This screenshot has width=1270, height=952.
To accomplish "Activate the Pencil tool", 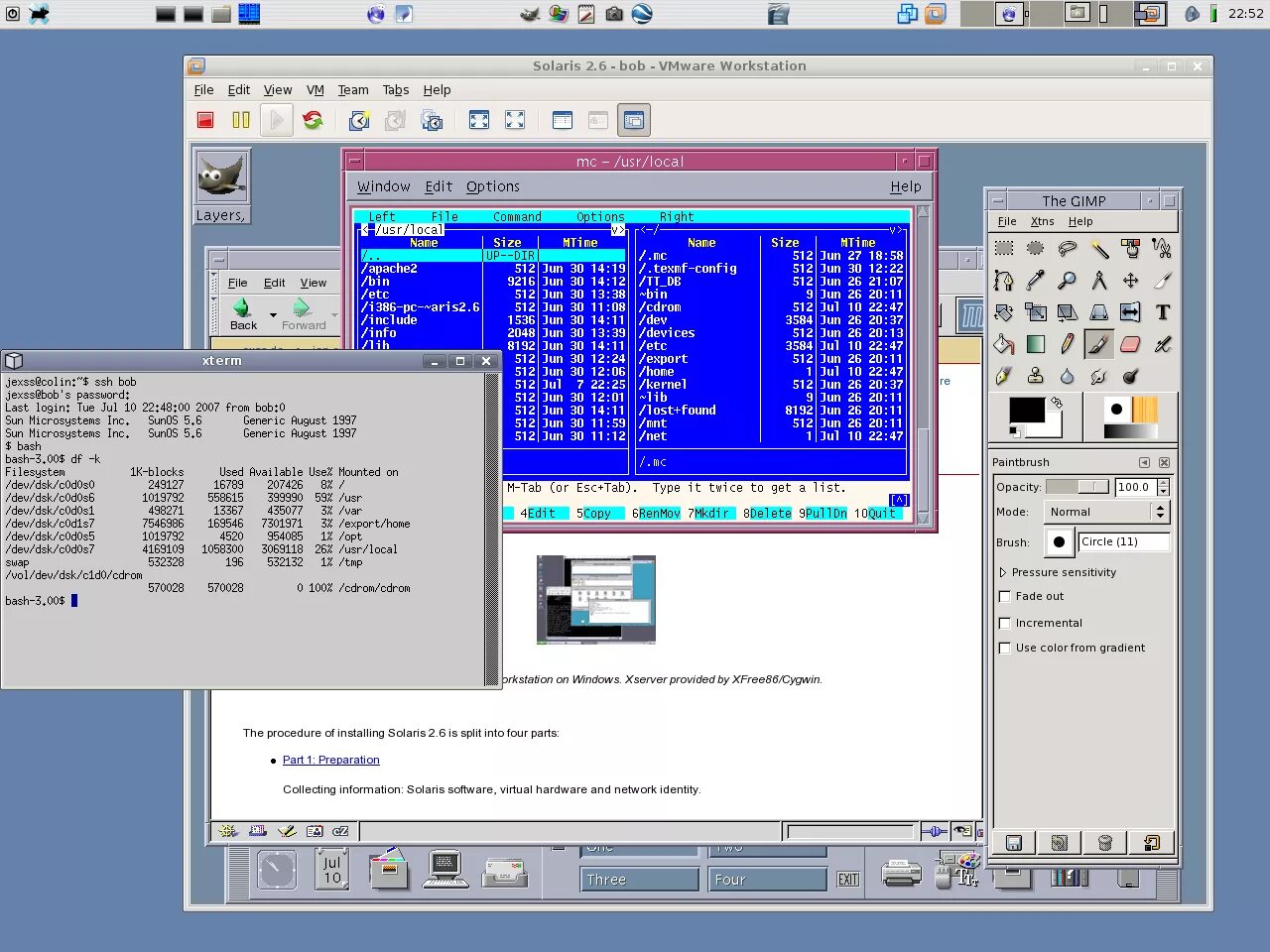I will [1067, 344].
